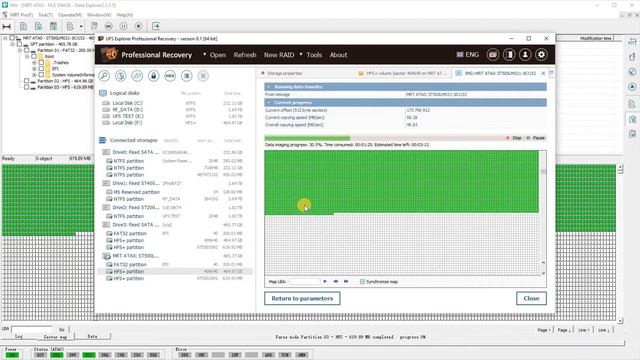The width and height of the screenshot is (640, 360).
Task: Collapse the MRT ATA0 tree node
Action: (5, 38)
